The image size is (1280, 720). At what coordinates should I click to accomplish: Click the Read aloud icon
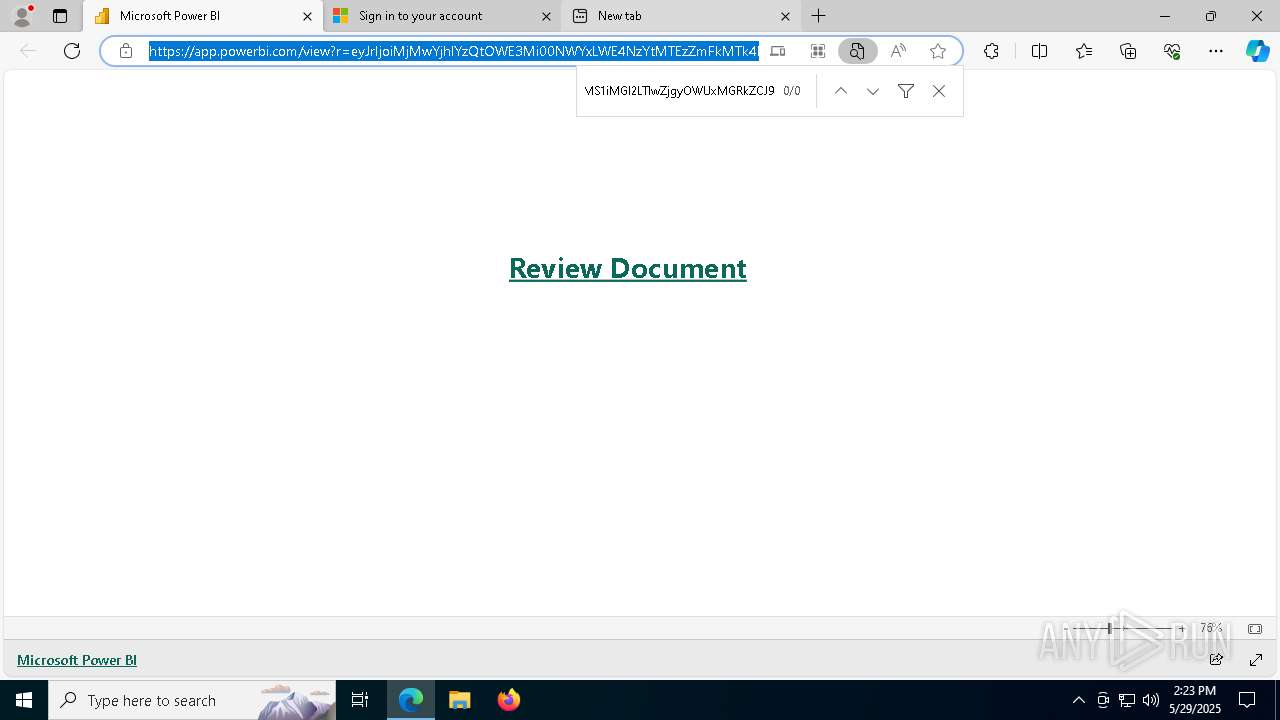[898, 51]
